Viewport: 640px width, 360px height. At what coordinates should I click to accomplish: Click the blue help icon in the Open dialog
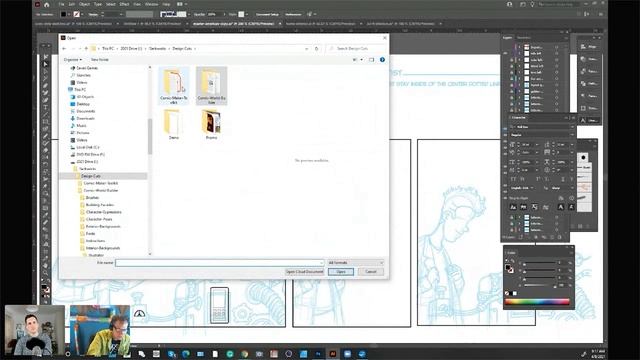click(x=382, y=60)
